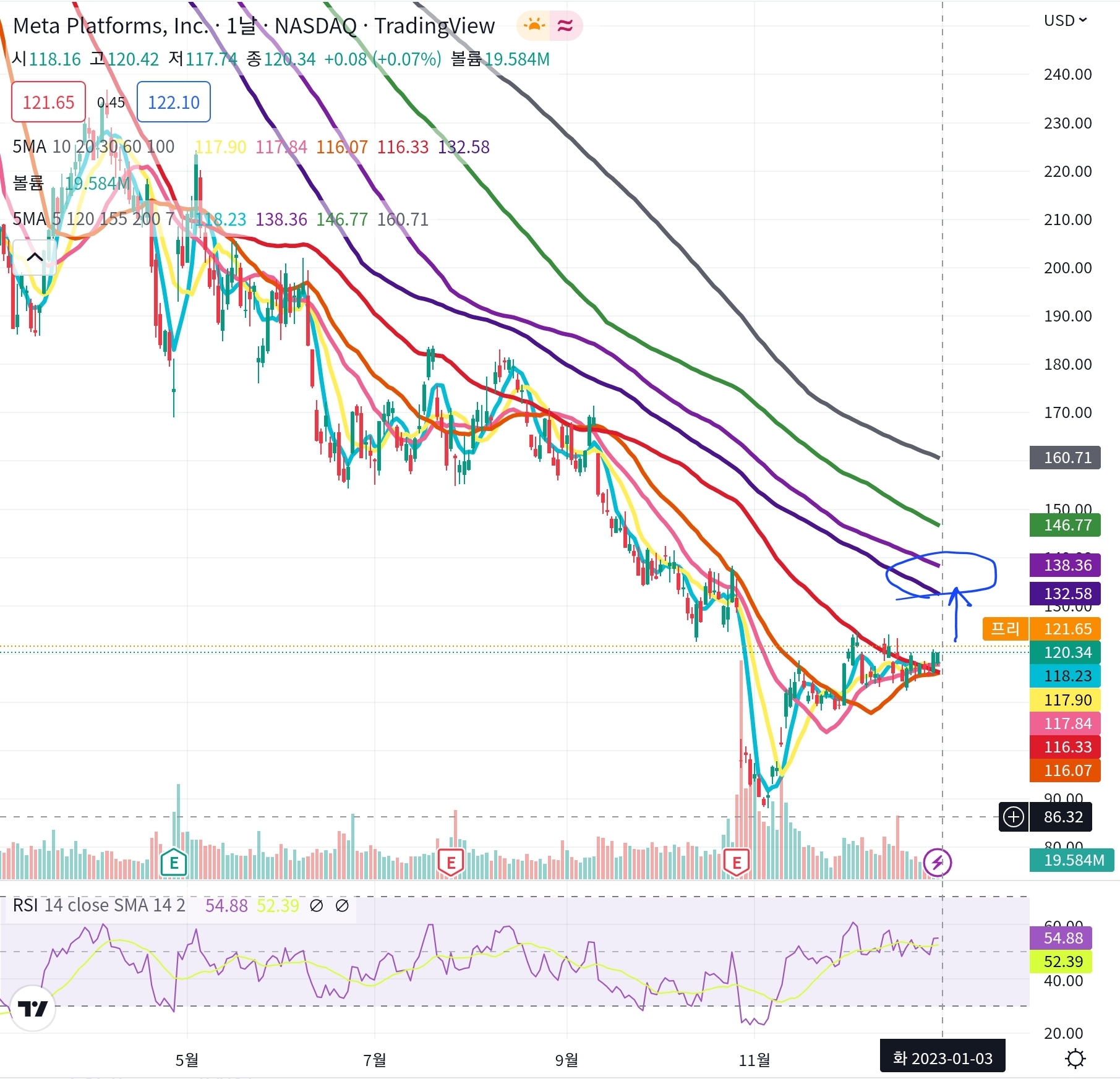Viewport: 1120px width, 1079px height.
Task: Select the 5MA 5 120 155 200 legend
Action: (x=93, y=219)
